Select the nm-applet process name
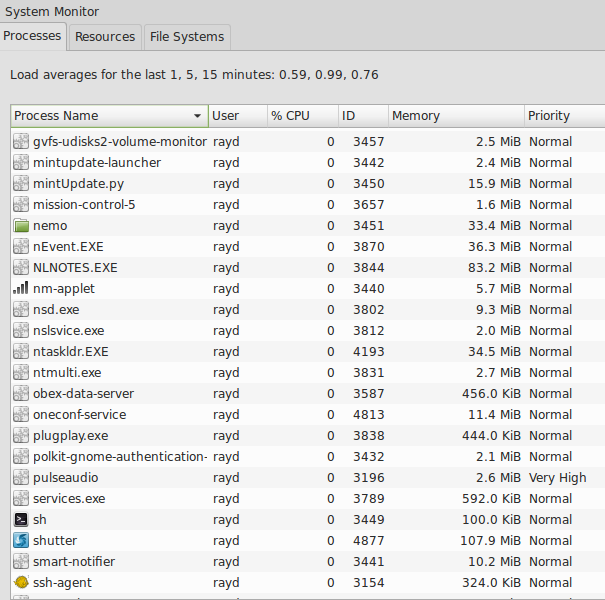605x600 pixels. 64,289
